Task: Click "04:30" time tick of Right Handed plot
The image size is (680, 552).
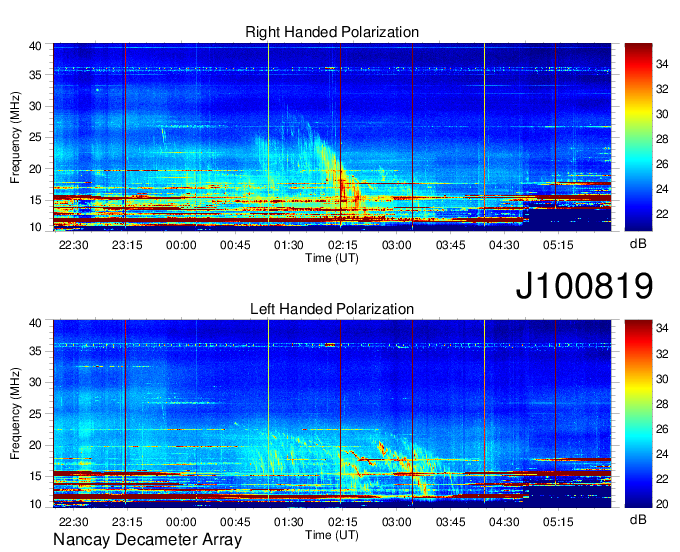Action: tap(504, 245)
